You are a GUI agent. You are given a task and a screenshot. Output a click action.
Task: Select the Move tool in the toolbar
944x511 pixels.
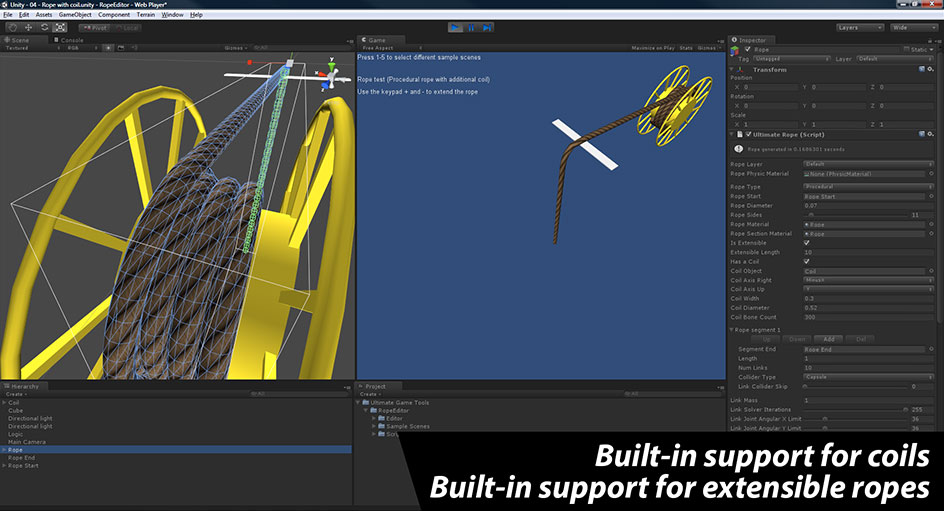tap(28, 28)
